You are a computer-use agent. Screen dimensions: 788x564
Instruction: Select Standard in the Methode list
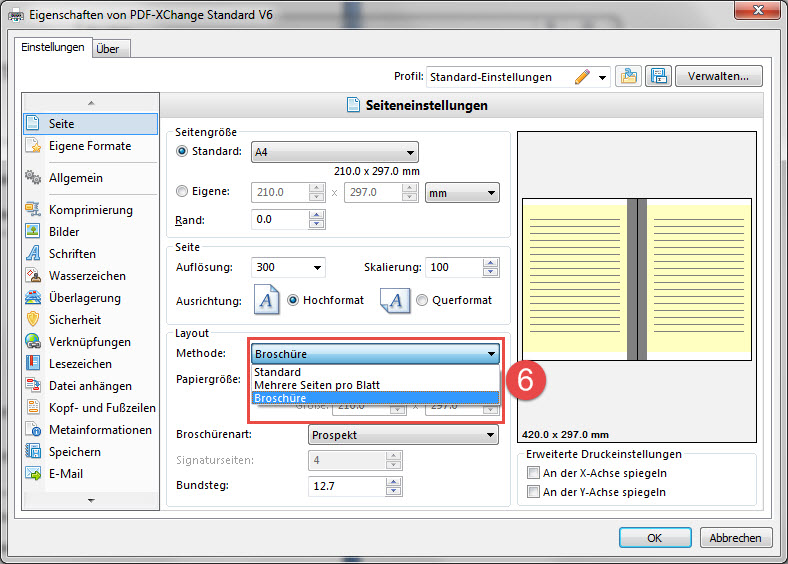[x=375, y=372]
